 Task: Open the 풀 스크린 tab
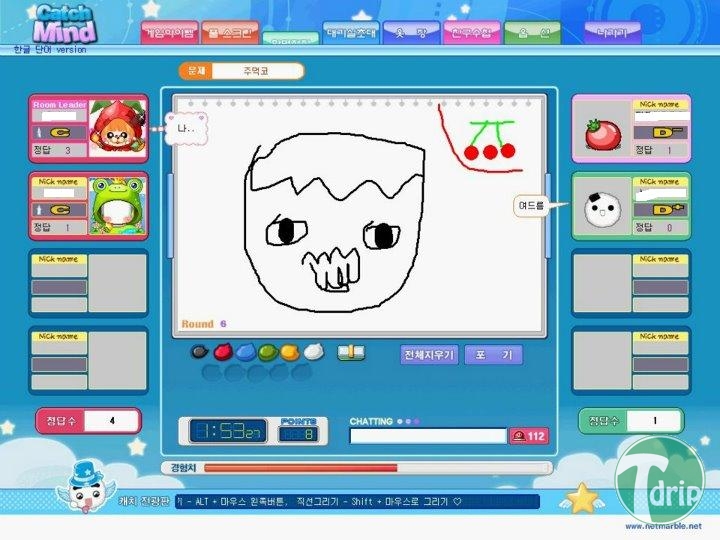[230, 33]
